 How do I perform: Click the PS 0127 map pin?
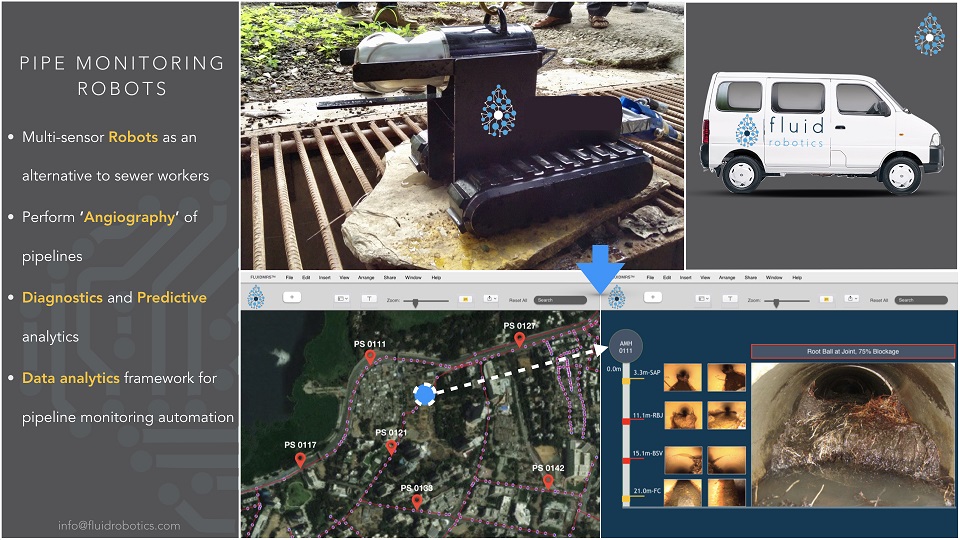click(x=519, y=340)
